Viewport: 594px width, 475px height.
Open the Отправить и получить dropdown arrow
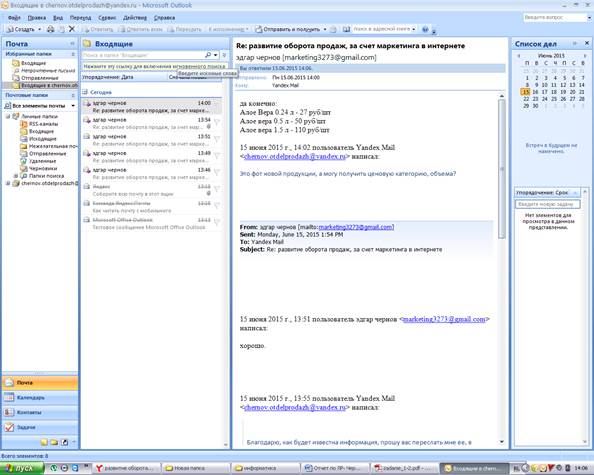click(x=325, y=29)
